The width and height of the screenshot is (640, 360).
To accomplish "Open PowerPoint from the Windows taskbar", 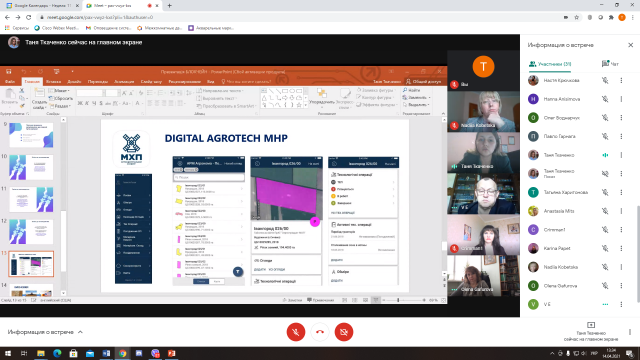I will pyautogui.click(x=171, y=353).
